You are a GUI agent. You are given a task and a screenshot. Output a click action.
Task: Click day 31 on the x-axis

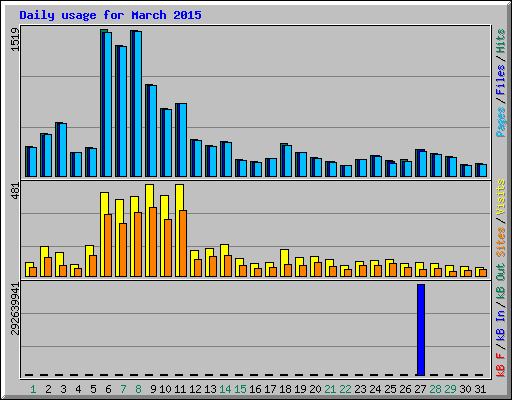[x=480, y=389]
